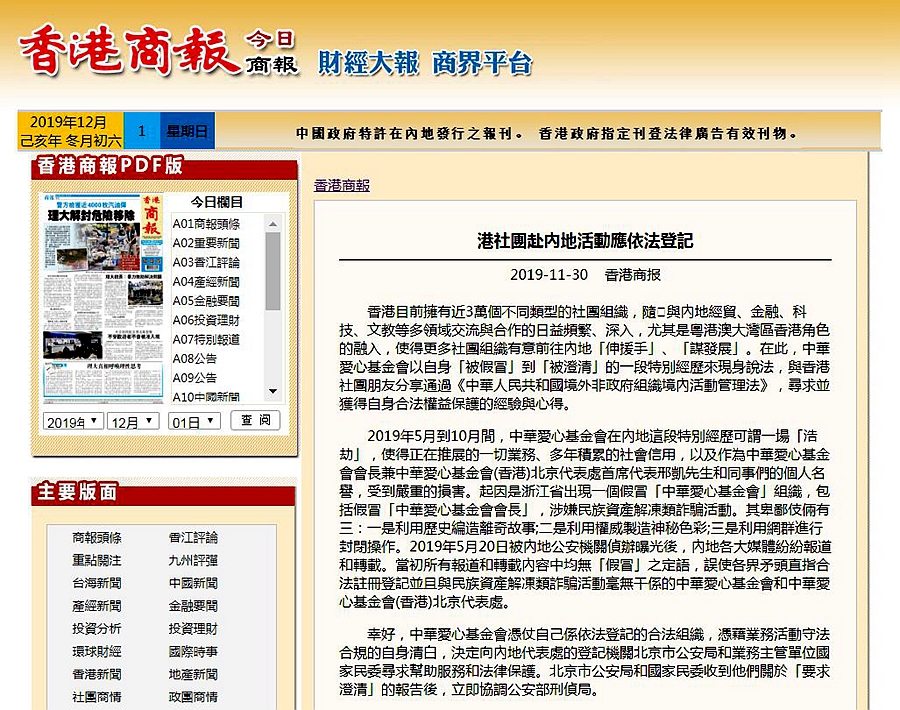The height and width of the screenshot is (710, 900).
Task: Open 商報頭條 under 主要版面
Action: (x=97, y=538)
